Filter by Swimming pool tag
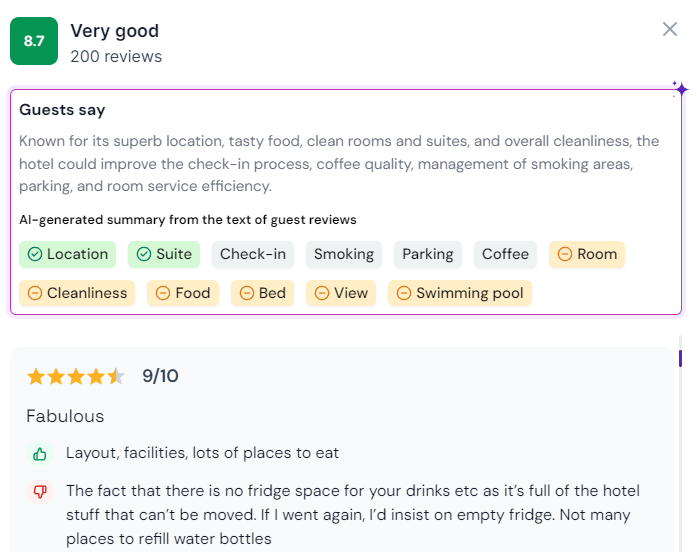 click(x=460, y=293)
